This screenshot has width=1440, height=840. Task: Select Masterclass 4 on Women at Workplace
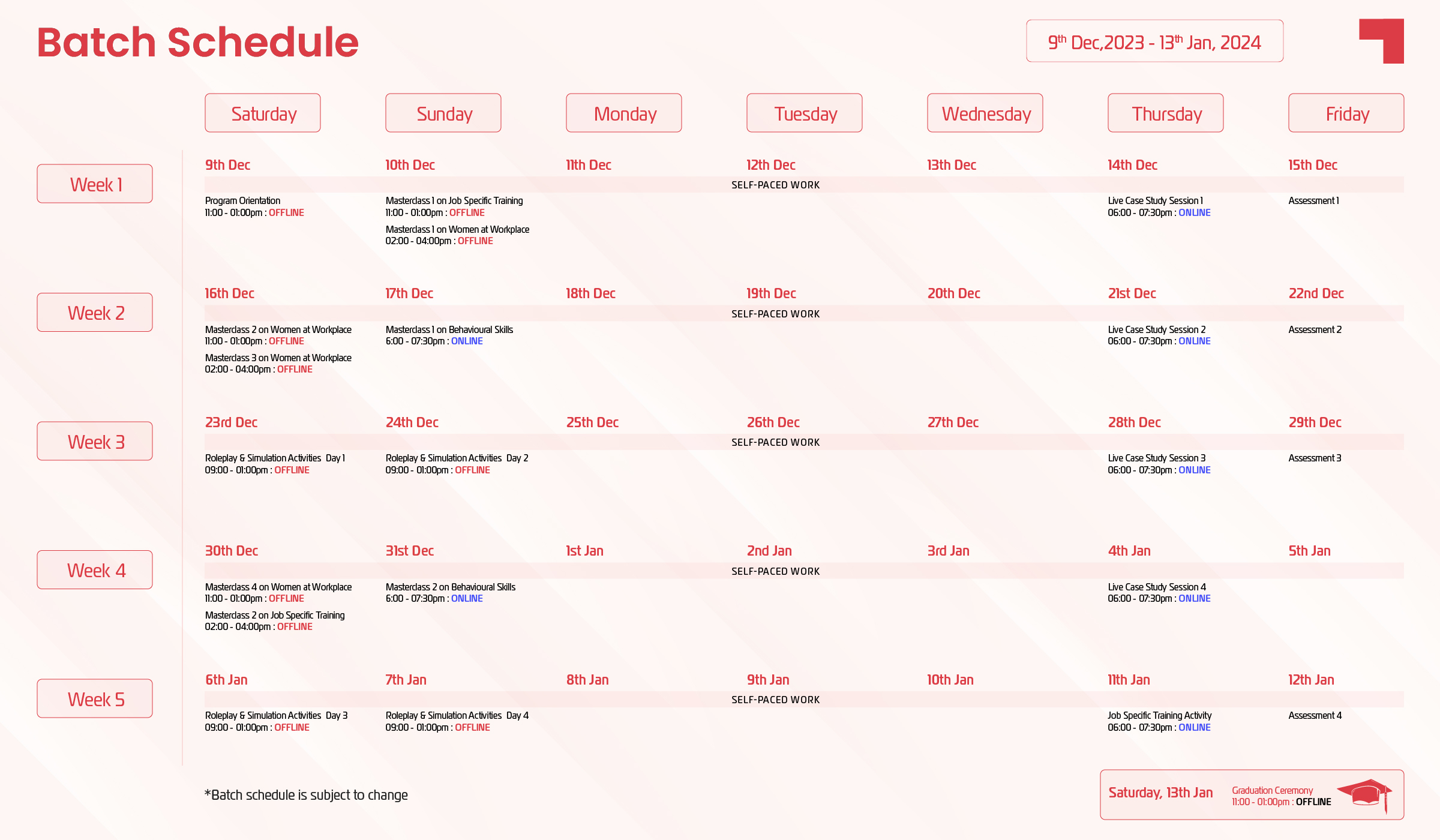point(278,587)
